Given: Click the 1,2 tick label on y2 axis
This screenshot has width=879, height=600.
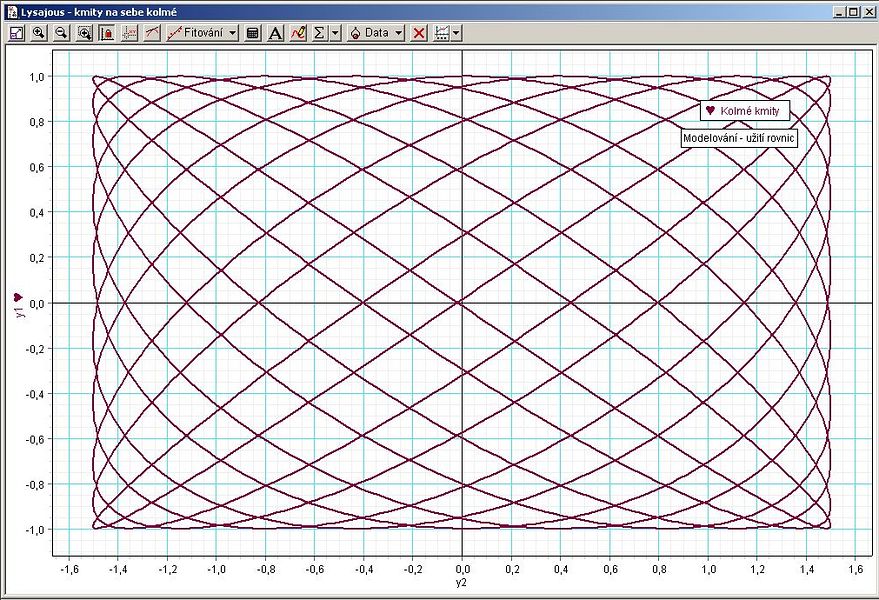Looking at the screenshot, I should [x=757, y=569].
